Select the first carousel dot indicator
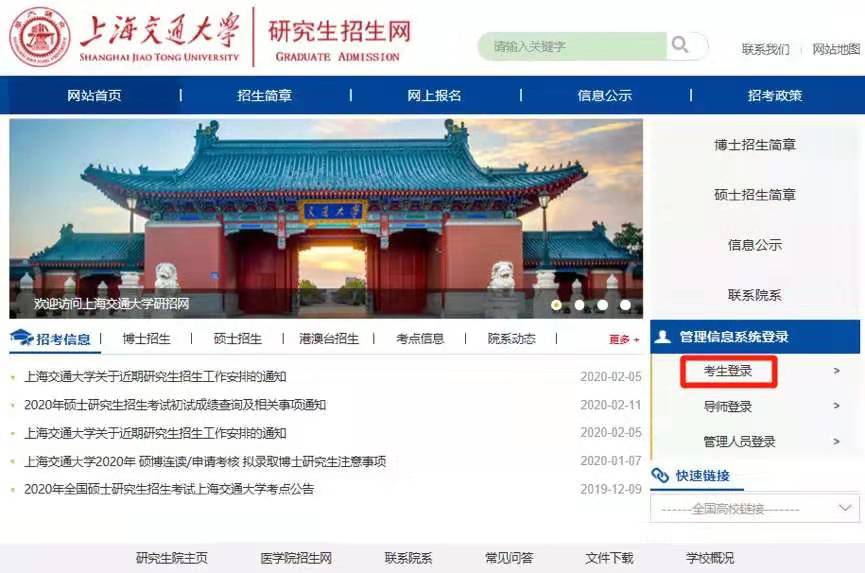 556,305
